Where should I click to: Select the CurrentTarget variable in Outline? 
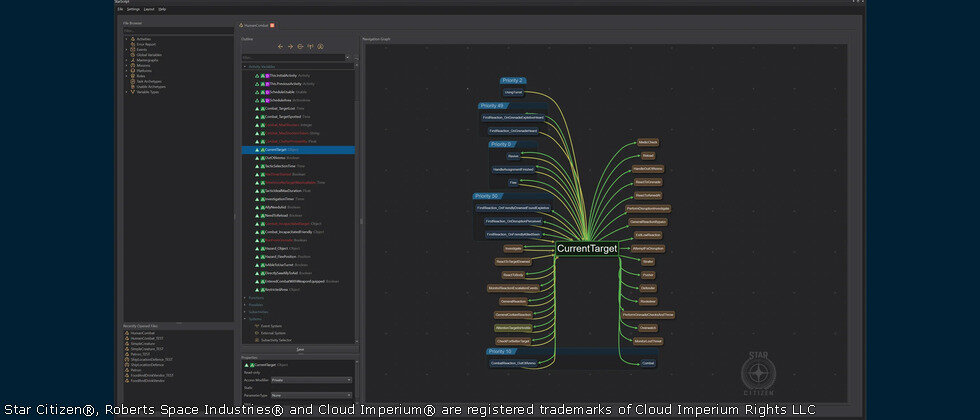(298, 150)
